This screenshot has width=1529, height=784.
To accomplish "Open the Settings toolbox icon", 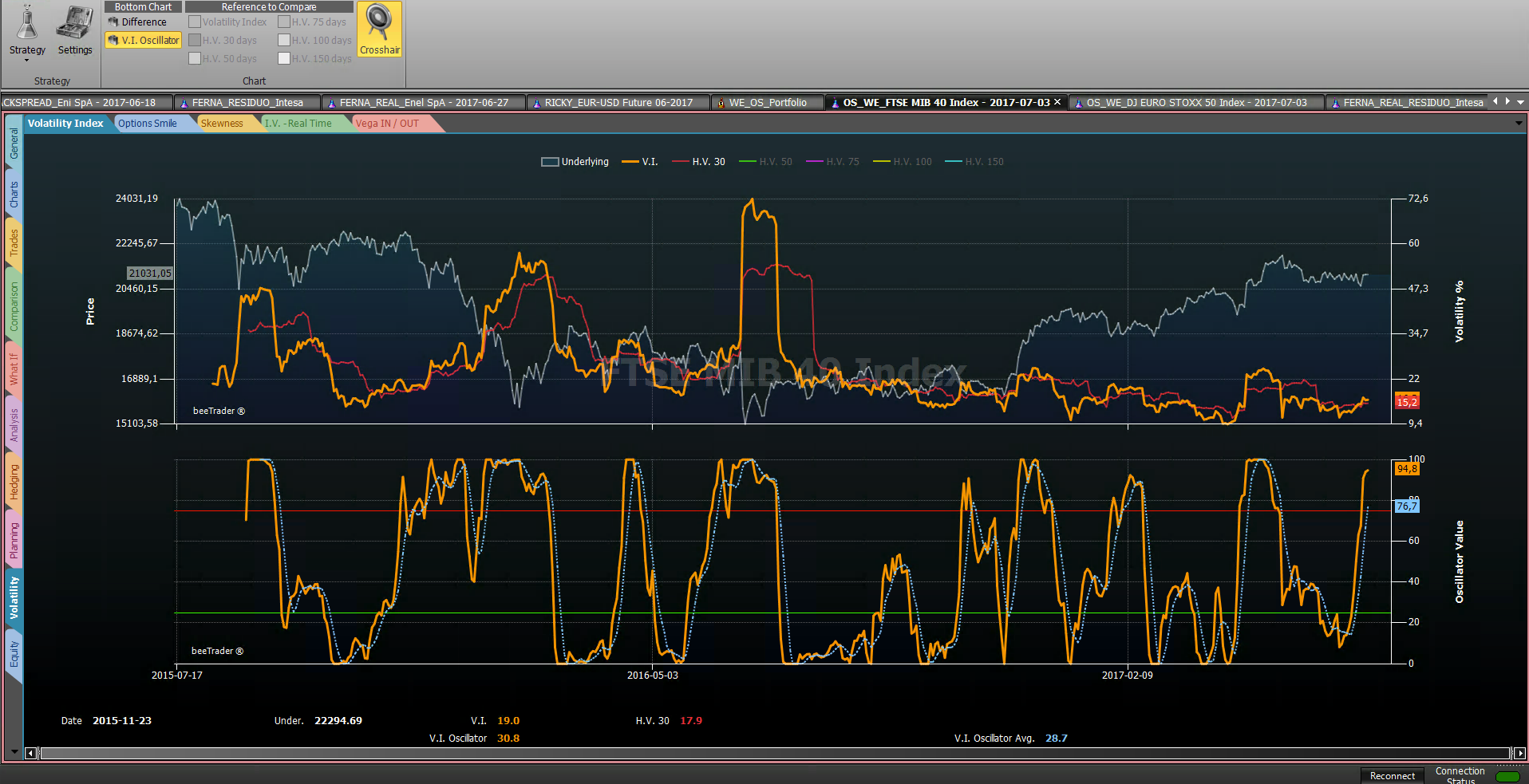I will click(x=75, y=24).
